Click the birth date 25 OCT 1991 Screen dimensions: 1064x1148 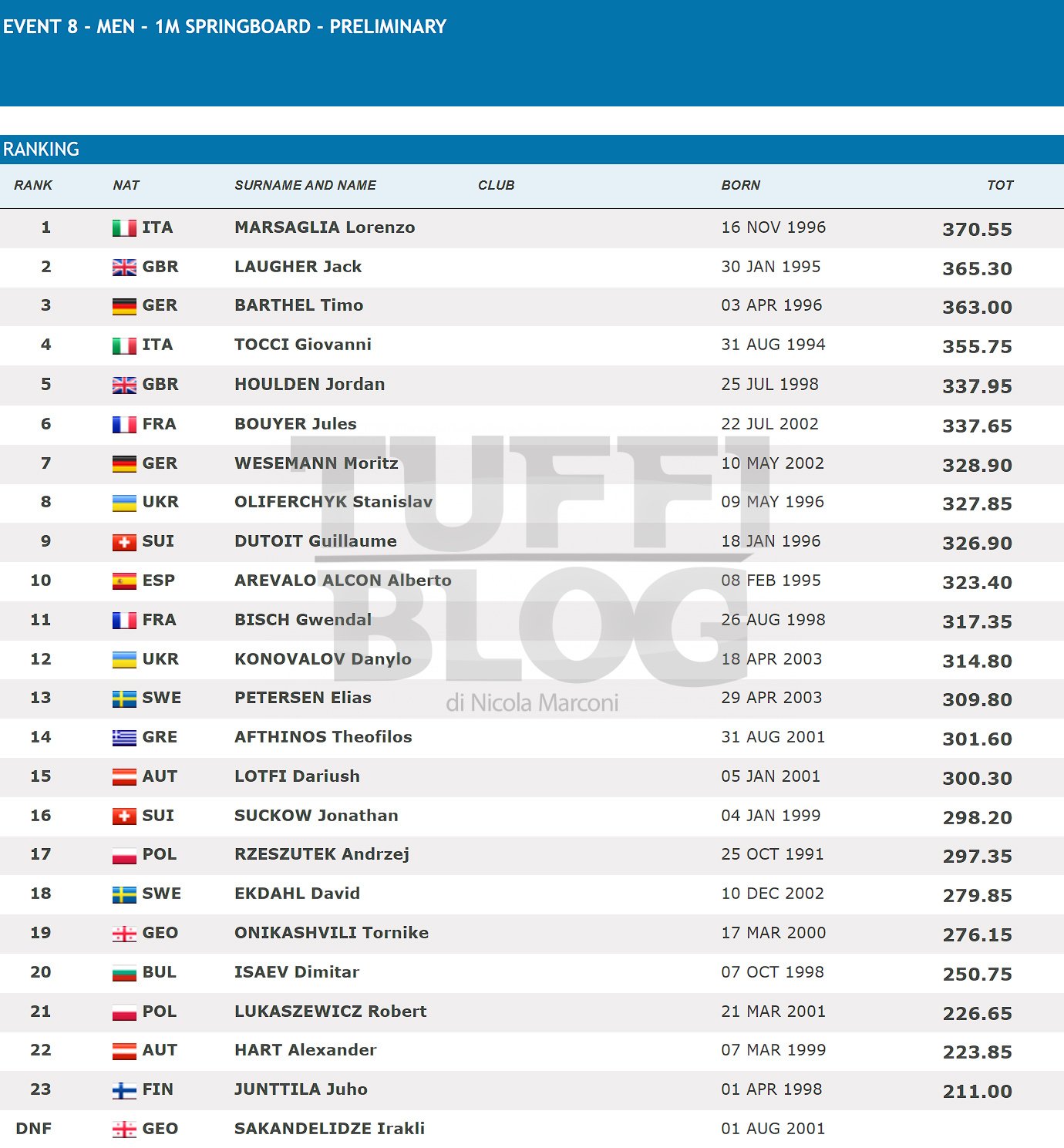tap(773, 854)
